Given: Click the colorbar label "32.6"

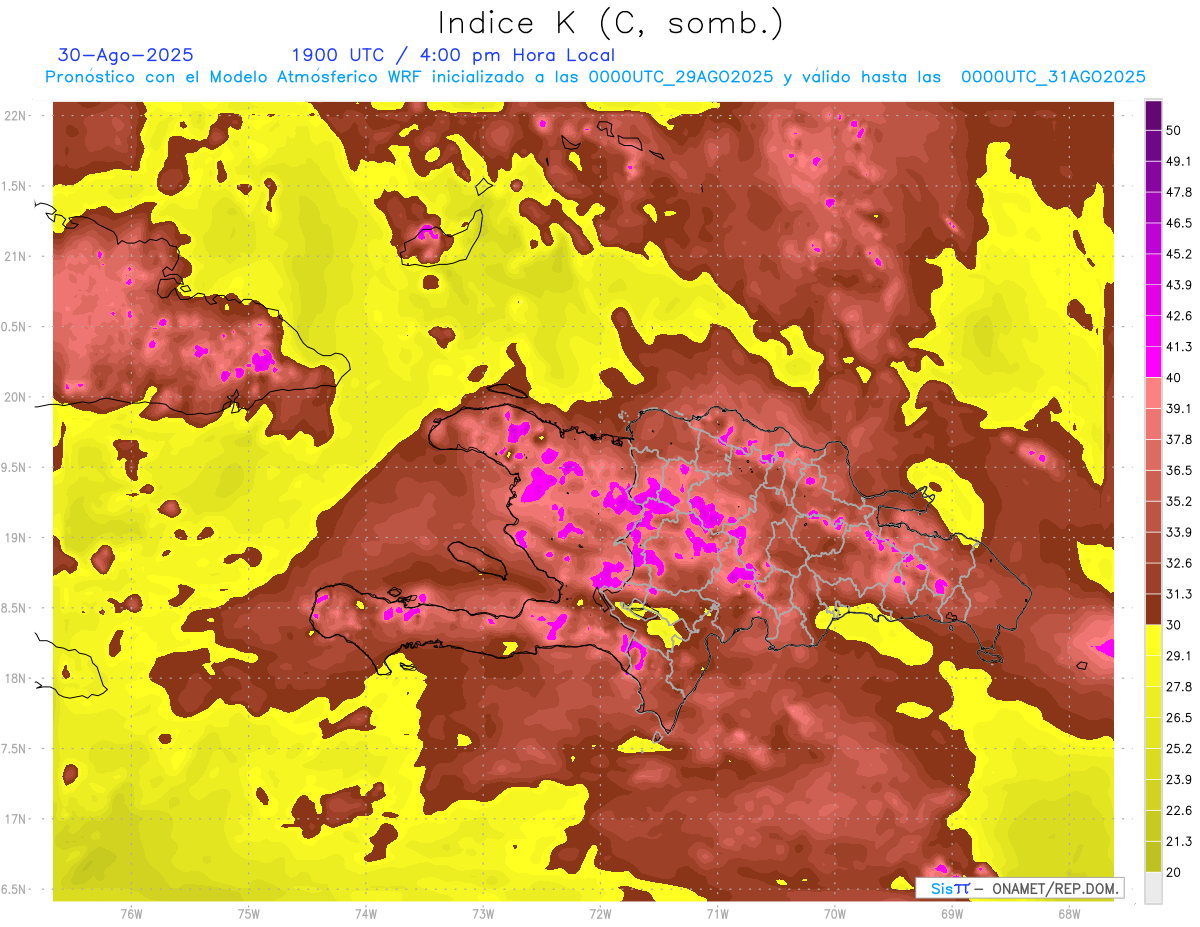Looking at the screenshot, I should point(1179,563).
